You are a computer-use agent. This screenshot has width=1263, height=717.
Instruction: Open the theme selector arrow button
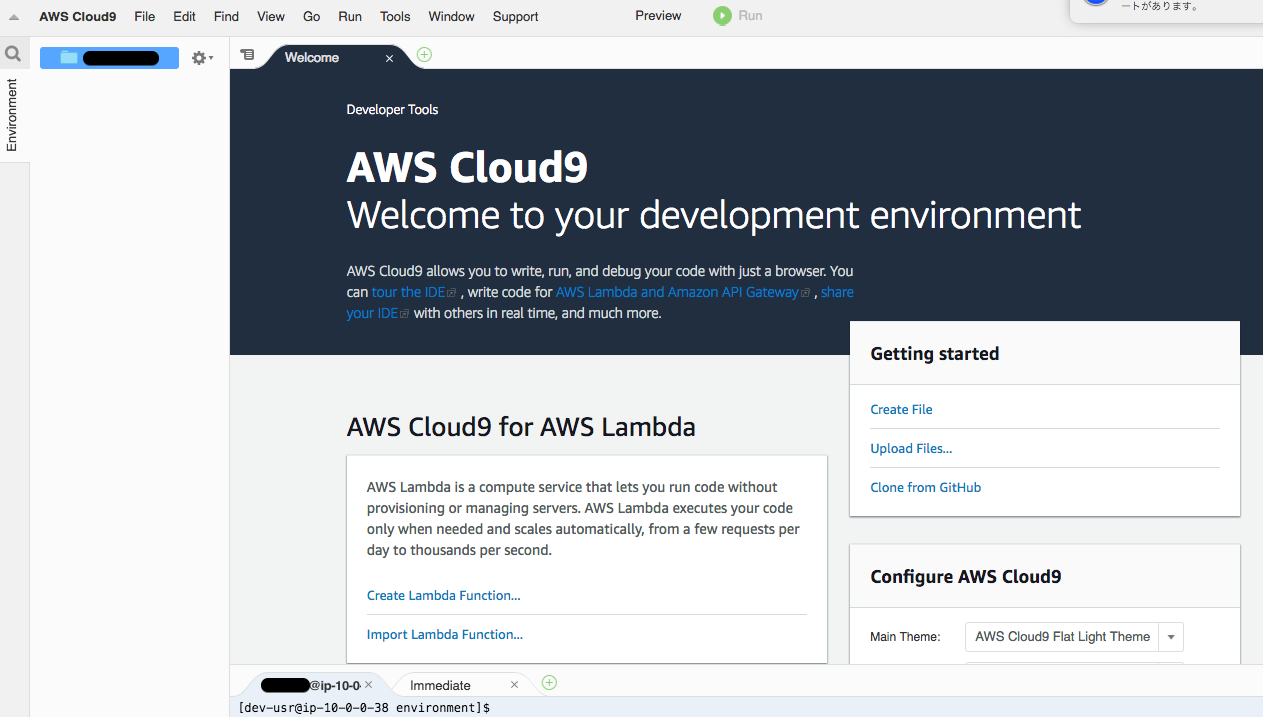pos(1170,636)
